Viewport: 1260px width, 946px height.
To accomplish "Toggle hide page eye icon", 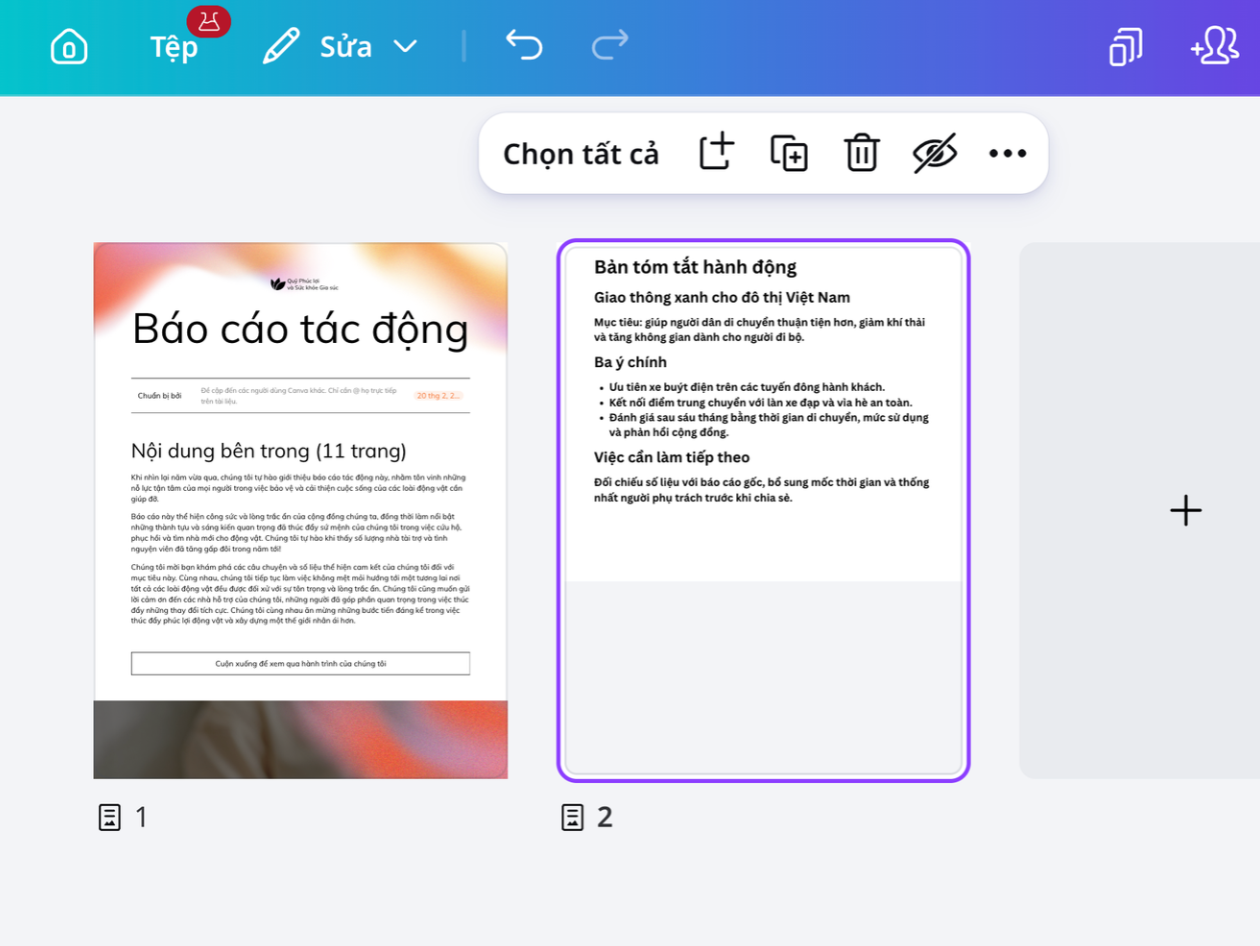I will coord(935,153).
